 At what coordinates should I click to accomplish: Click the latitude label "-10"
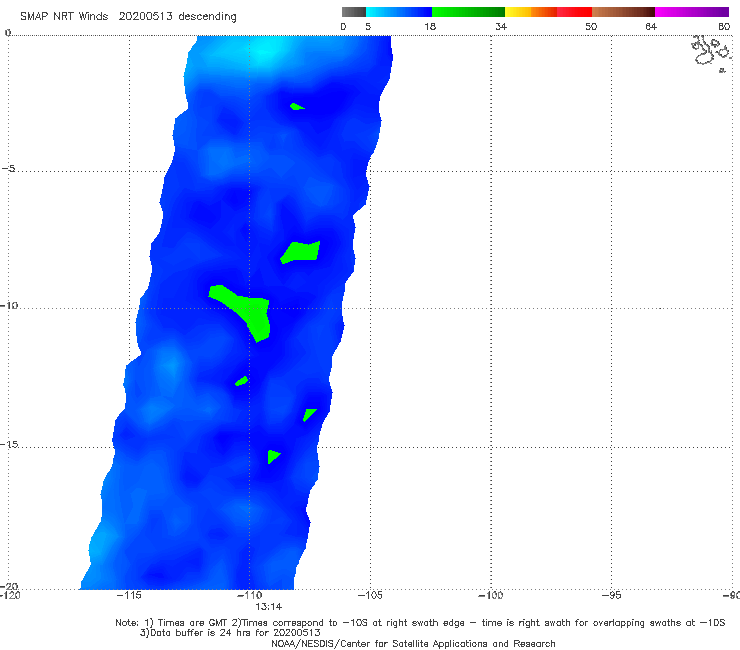[x=9, y=305]
